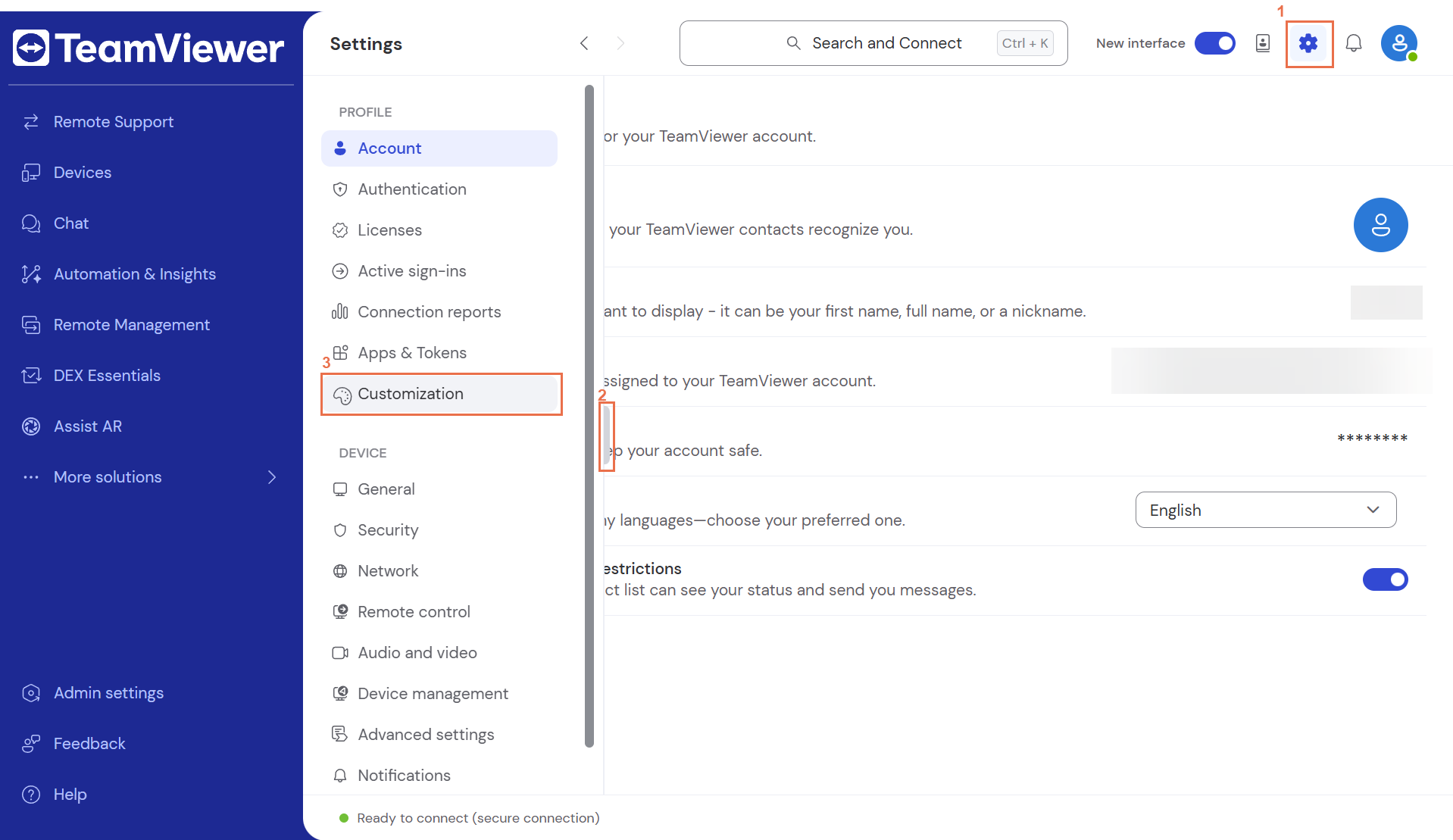The image size is (1453, 840).
Task: Toggle the contact restrictions switch
Action: click(x=1385, y=579)
